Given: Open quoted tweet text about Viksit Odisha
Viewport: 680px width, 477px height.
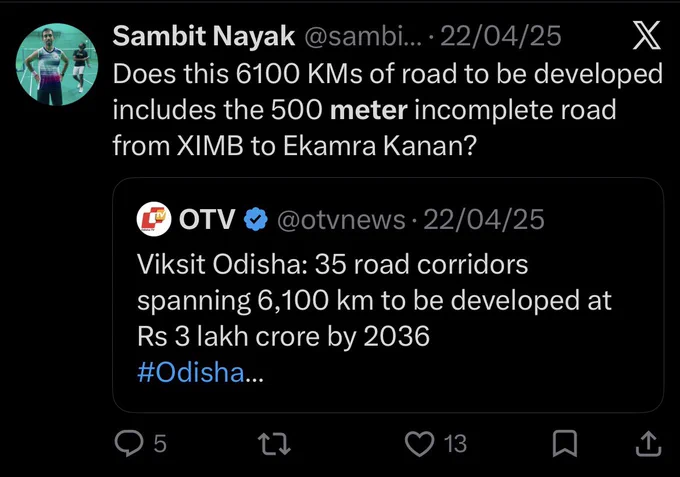Looking at the screenshot, I should (374, 300).
